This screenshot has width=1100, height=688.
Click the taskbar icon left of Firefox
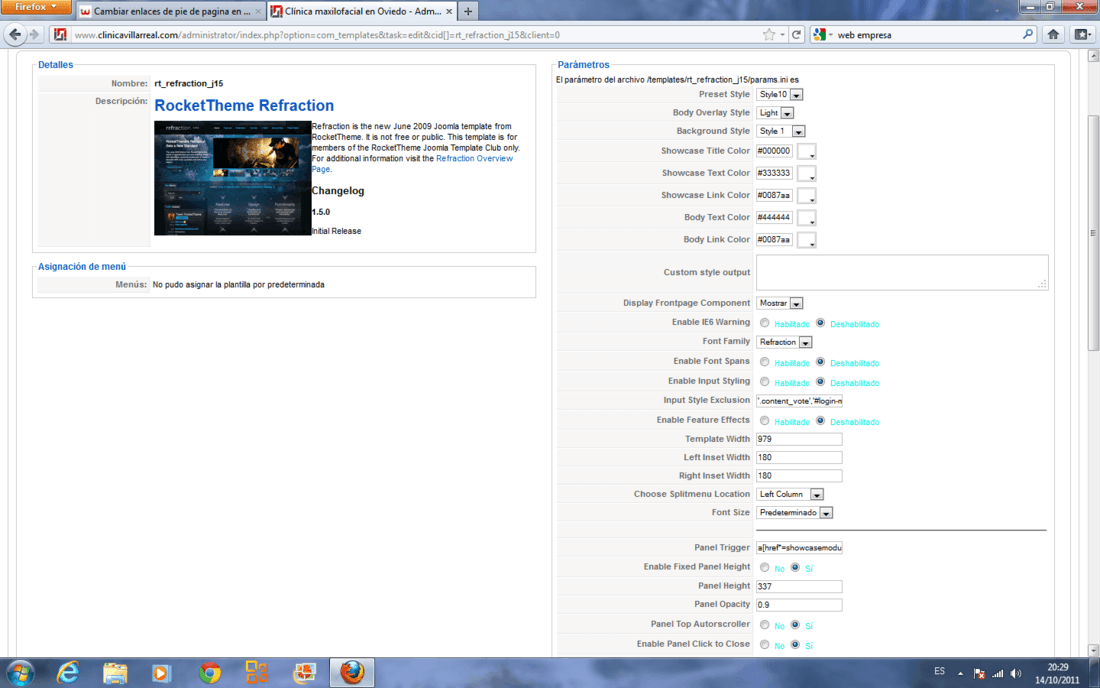click(304, 673)
